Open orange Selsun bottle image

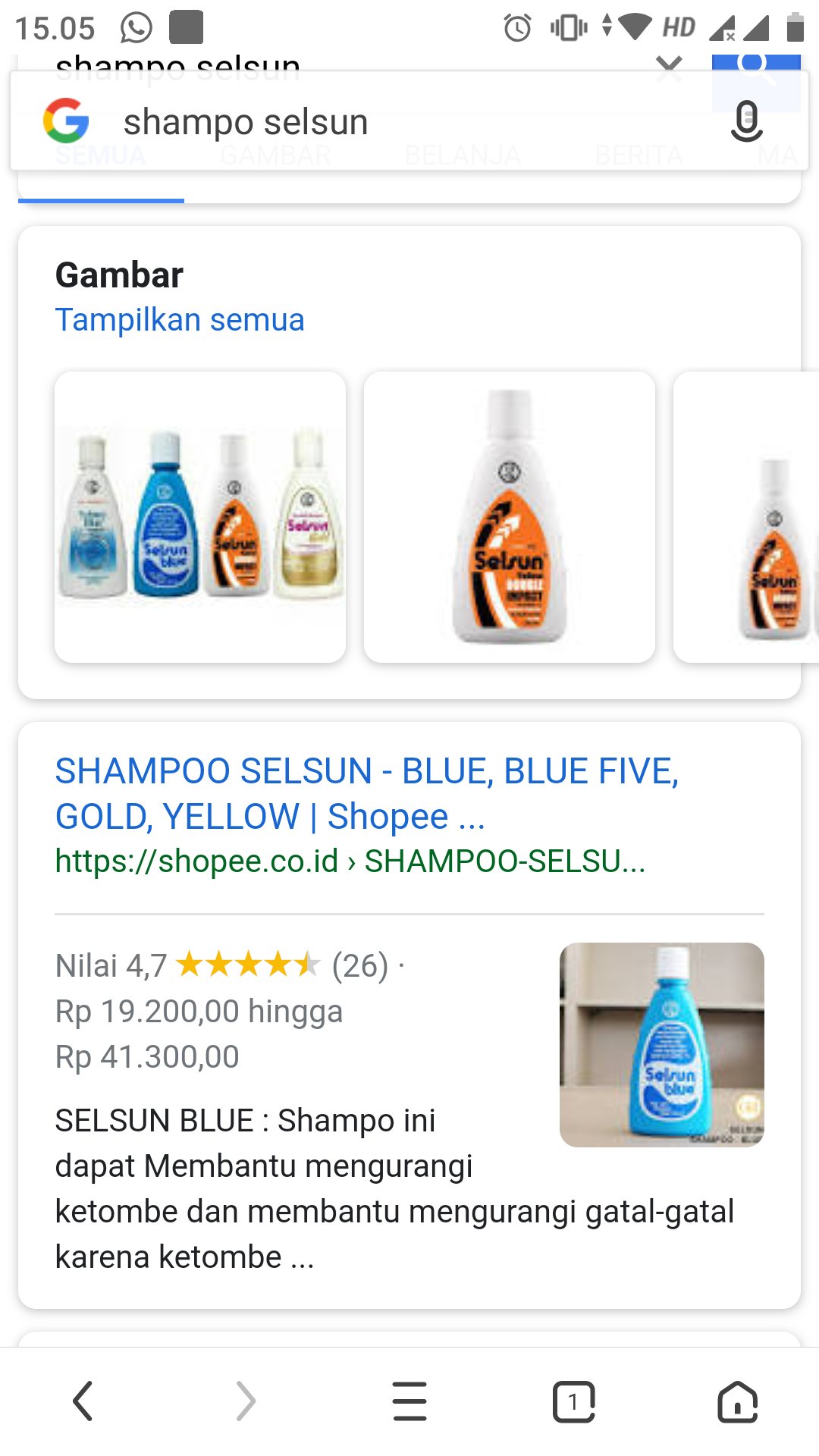tap(510, 517)
